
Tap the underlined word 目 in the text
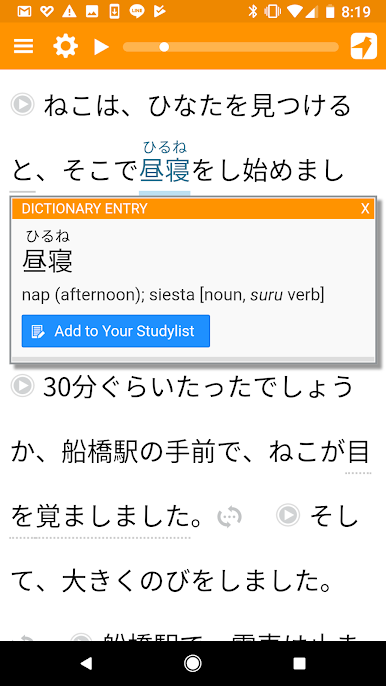[x=358, y=452]
